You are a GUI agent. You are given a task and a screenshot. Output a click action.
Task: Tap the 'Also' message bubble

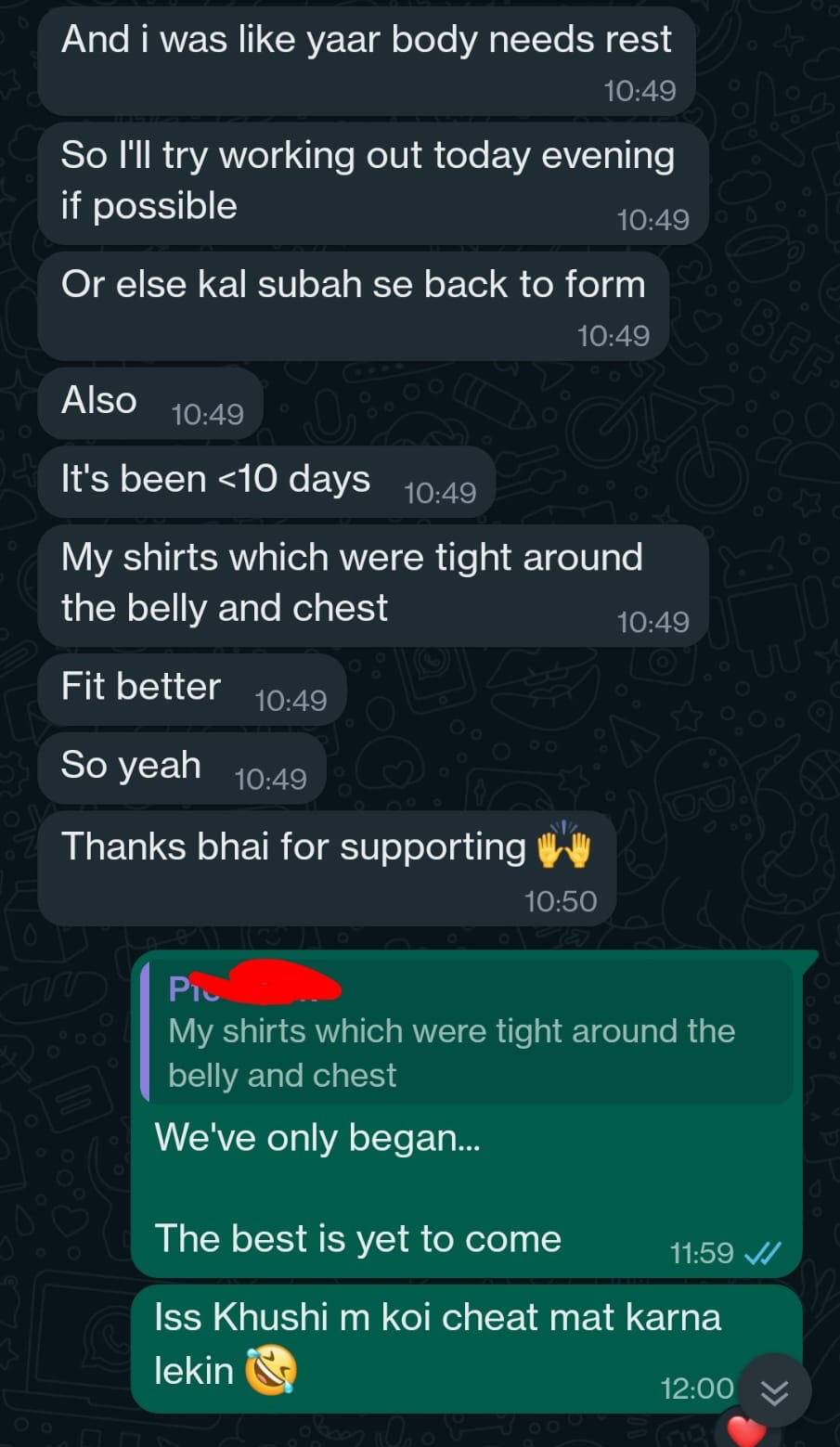(x=150, y=403)
